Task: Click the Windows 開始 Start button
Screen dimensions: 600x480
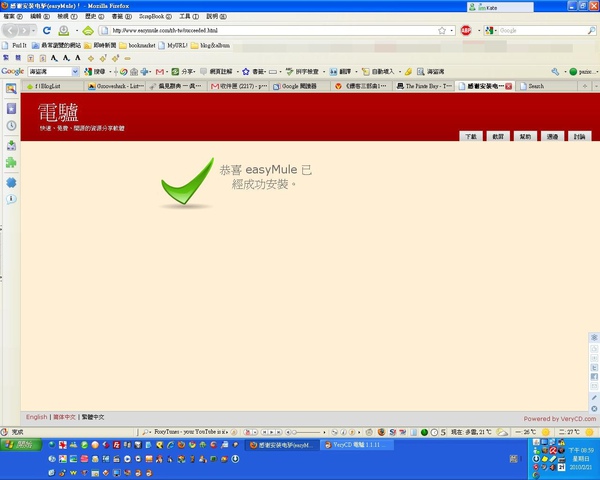Action: [x=21, y=444]
